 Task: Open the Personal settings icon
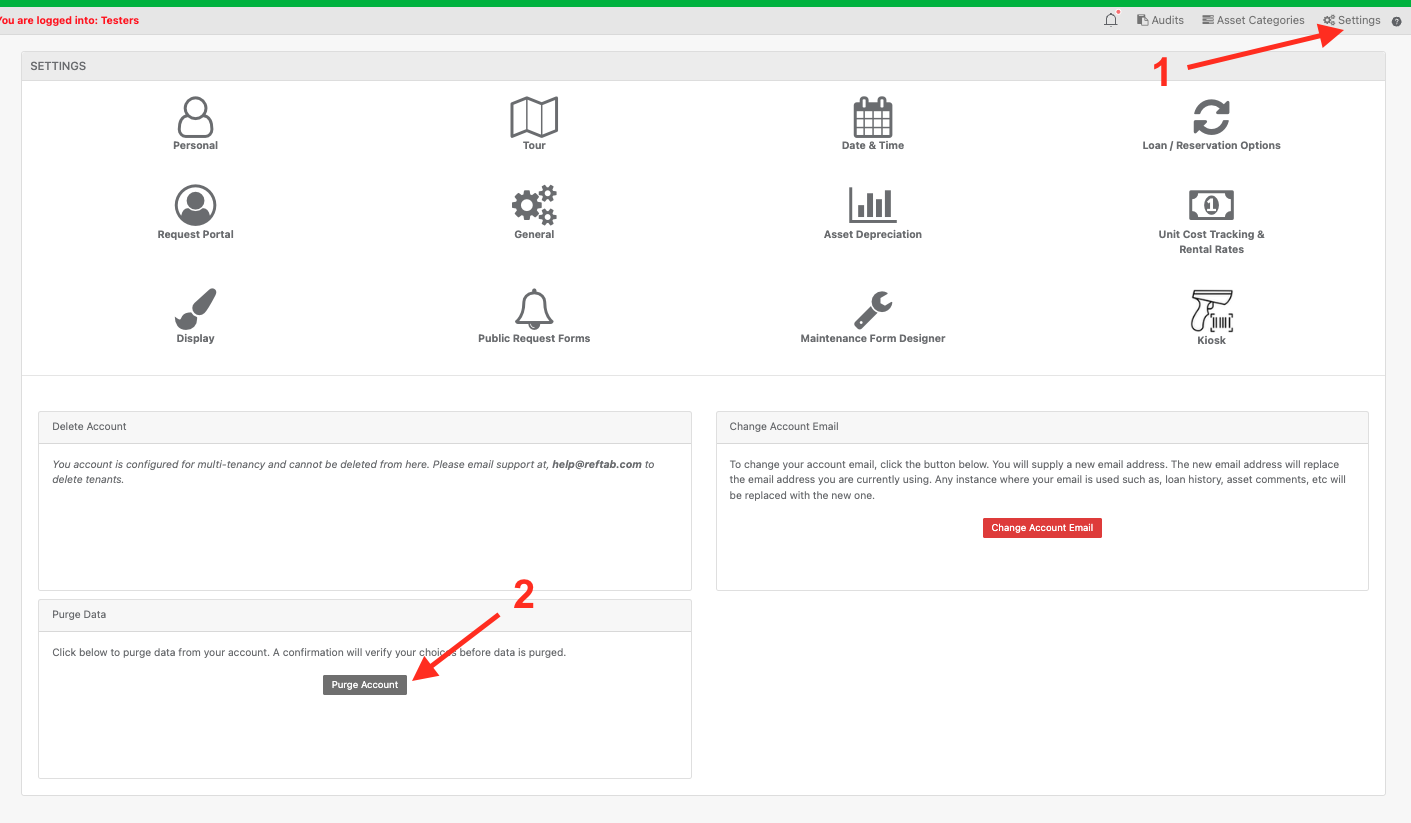point(195,118)
